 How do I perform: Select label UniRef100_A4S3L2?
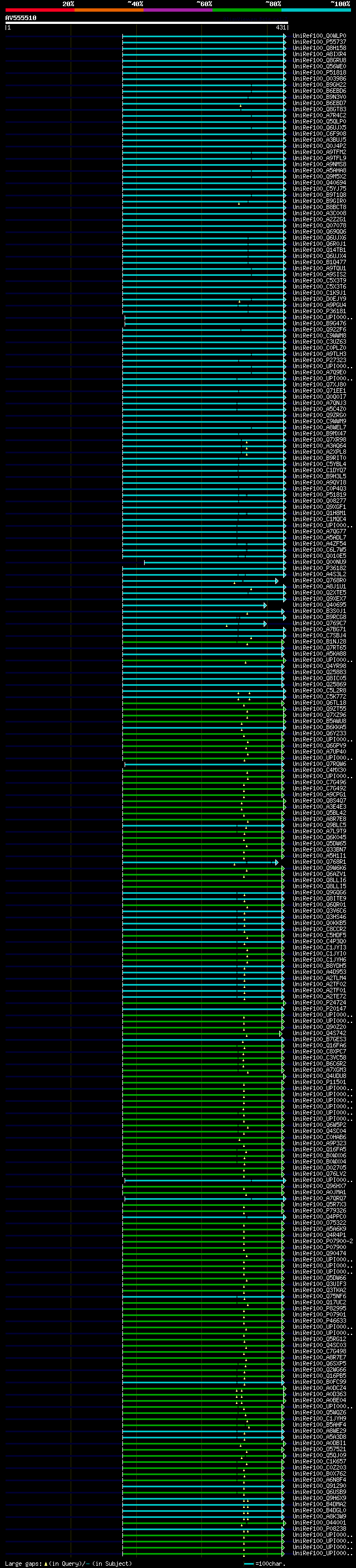(319, 574)
